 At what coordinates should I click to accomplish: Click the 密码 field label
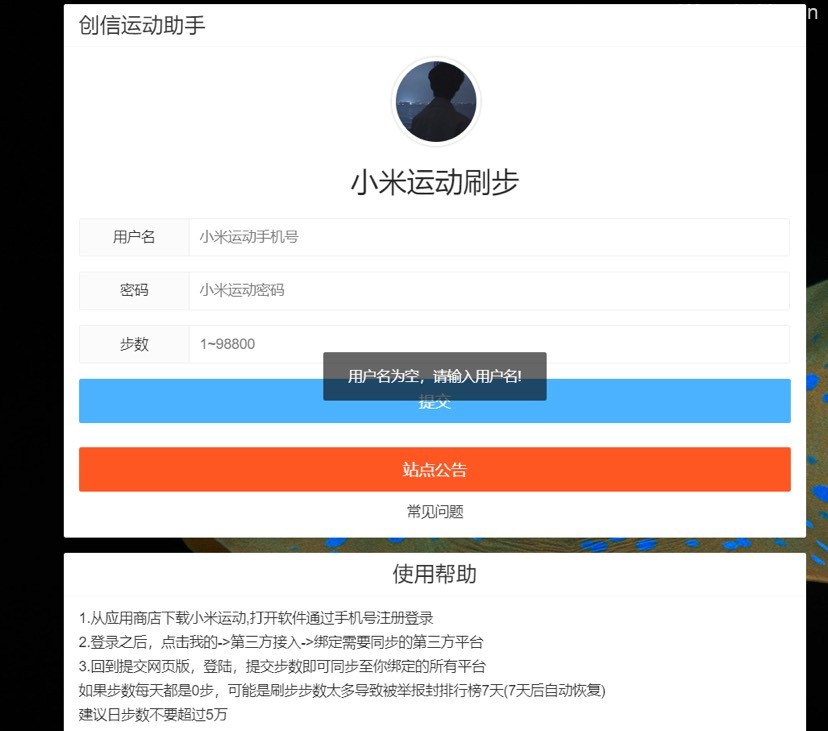[134, 290]
